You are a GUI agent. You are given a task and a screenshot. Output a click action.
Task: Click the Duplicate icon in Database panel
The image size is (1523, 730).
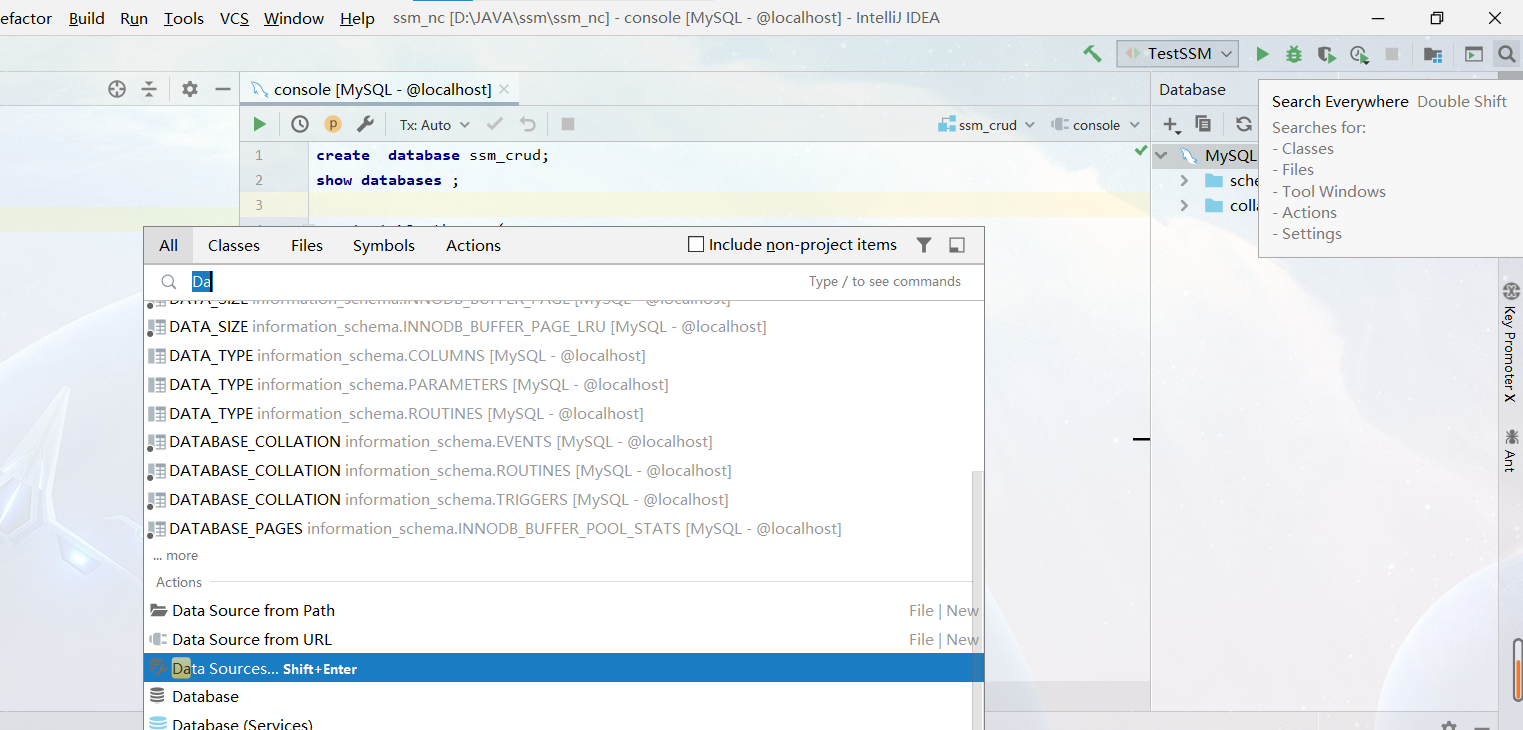click(1203, 124)
